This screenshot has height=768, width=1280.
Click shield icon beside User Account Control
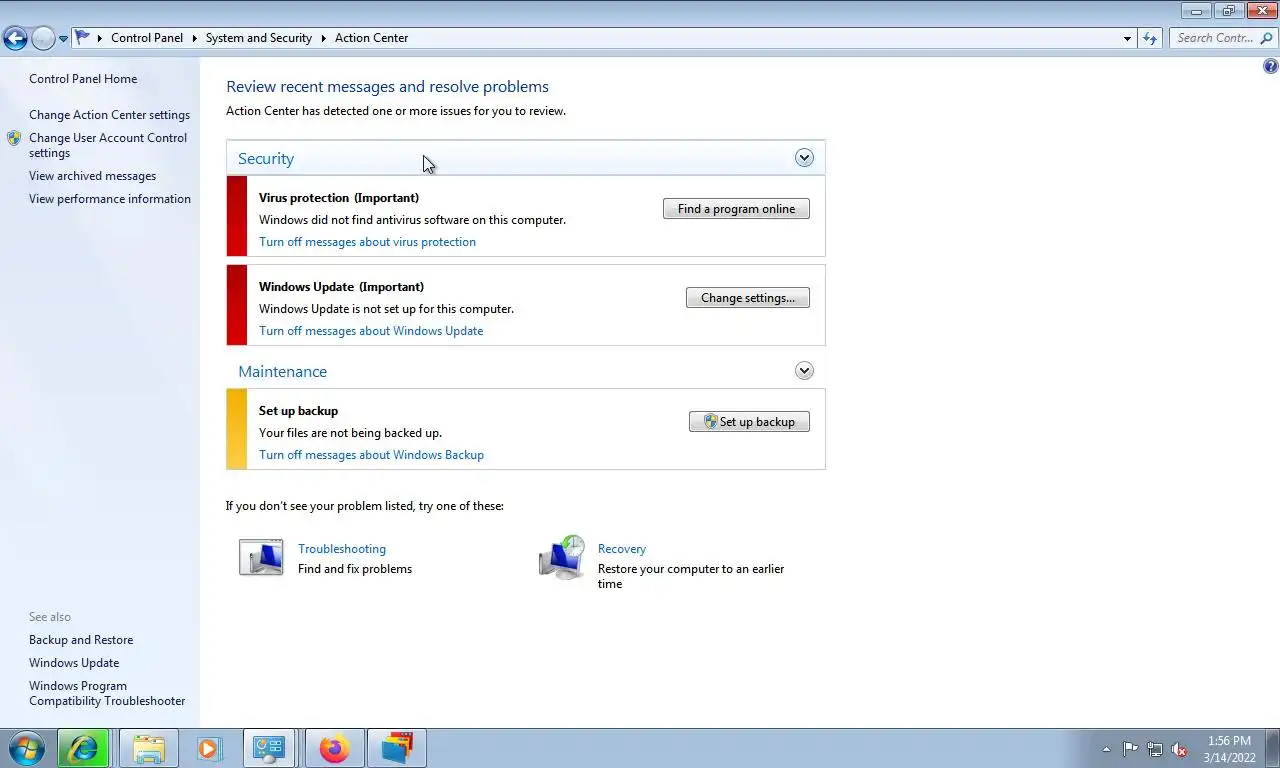pos(14,138)
